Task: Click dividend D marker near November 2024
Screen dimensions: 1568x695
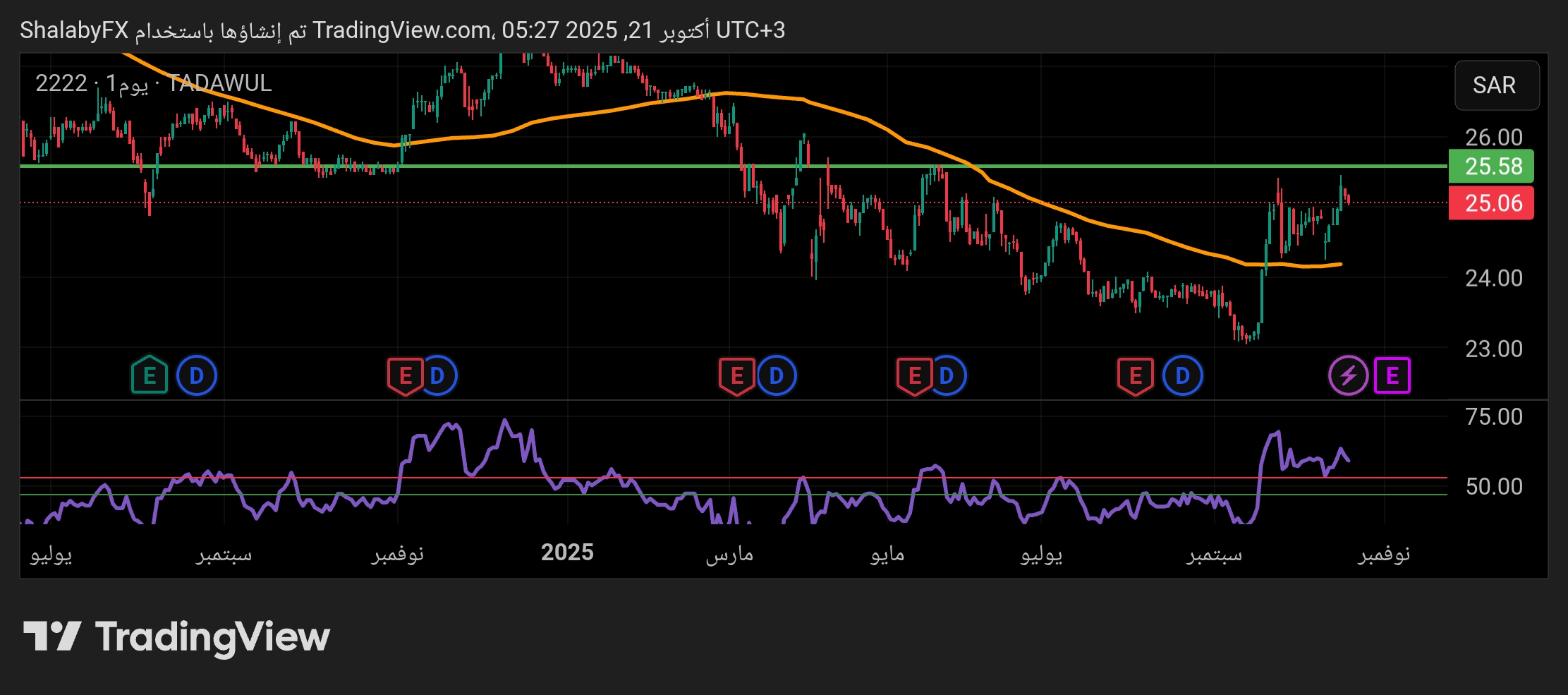Action: pyautogui.click(x=439, y=375)
